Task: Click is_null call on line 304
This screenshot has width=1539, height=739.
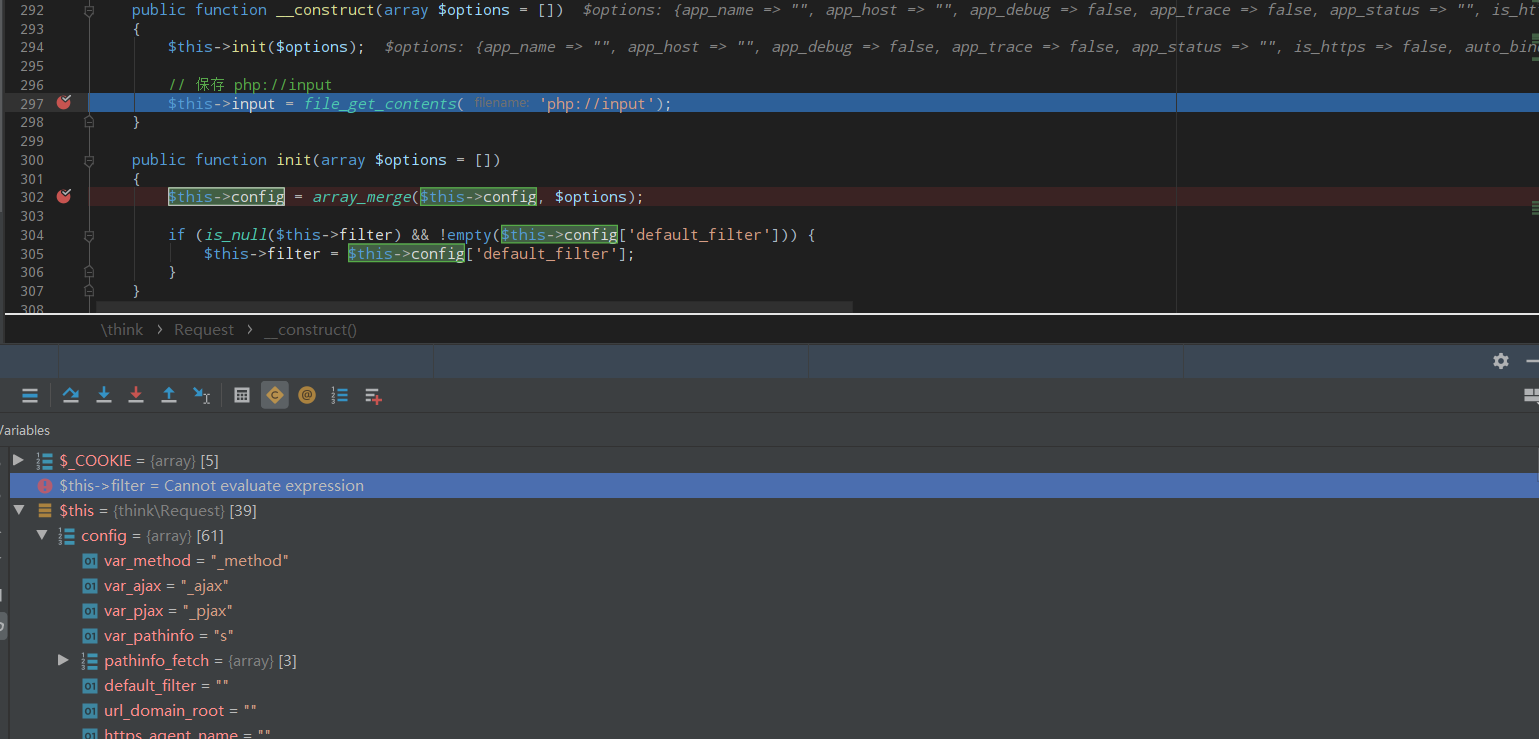Action: point(235,235)
